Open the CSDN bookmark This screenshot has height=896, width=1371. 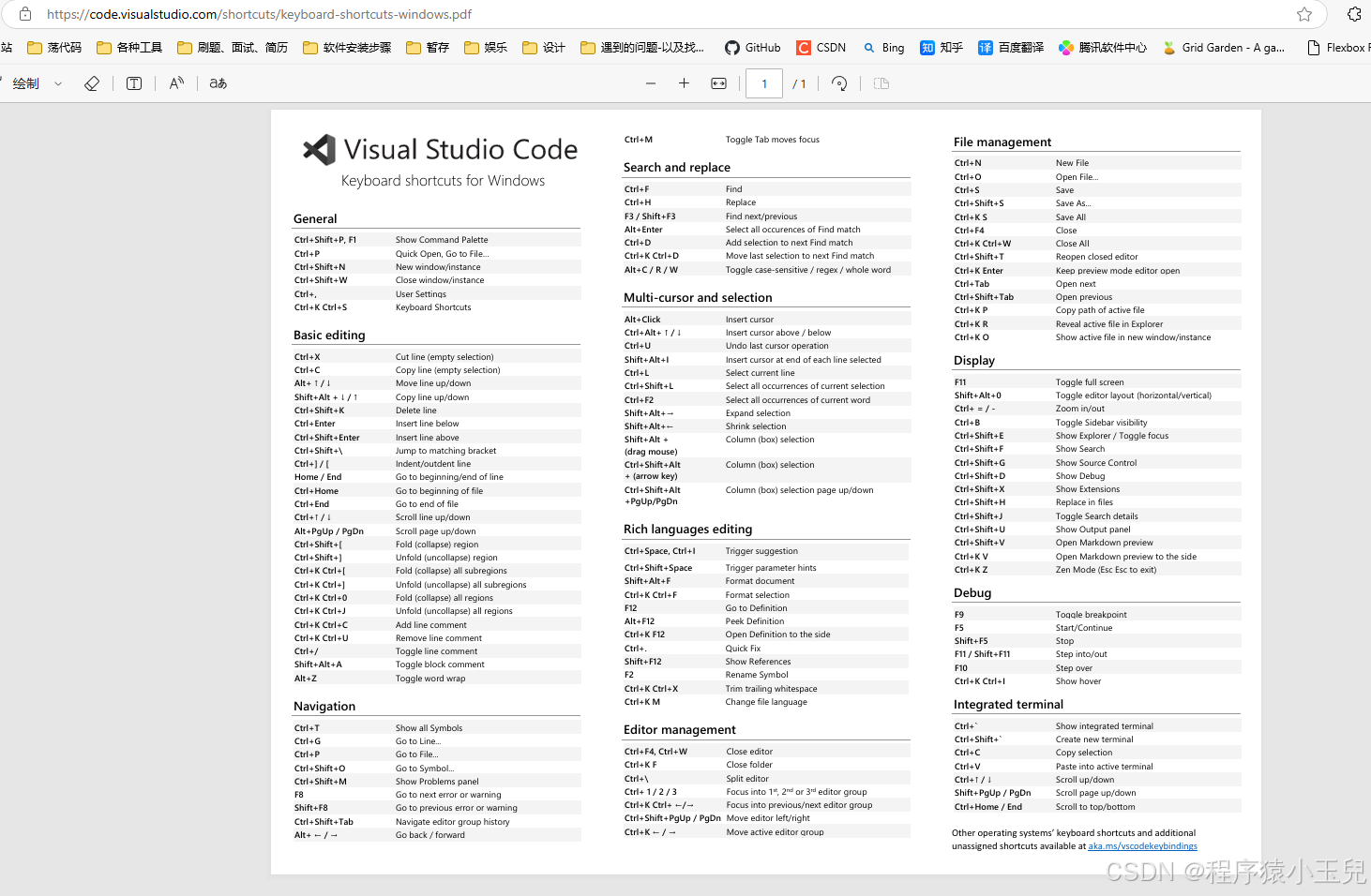pyautogui.click(x=821, y=48)
